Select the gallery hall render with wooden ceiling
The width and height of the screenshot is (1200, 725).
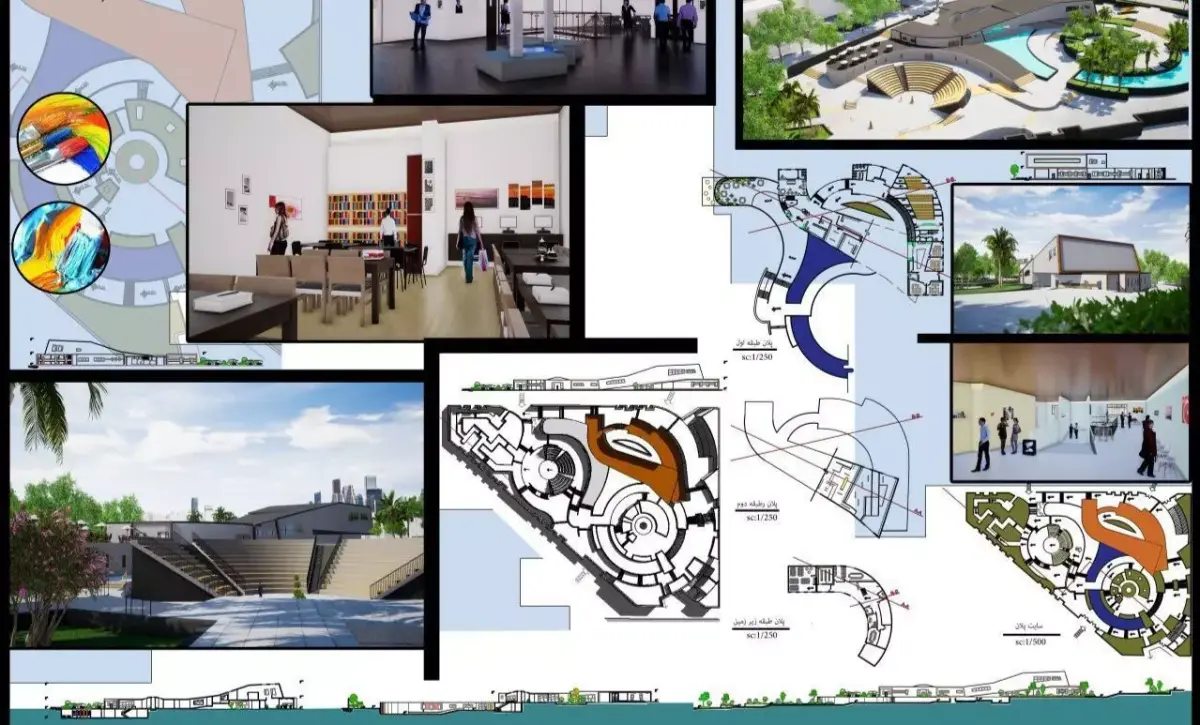pos(1071,412)
